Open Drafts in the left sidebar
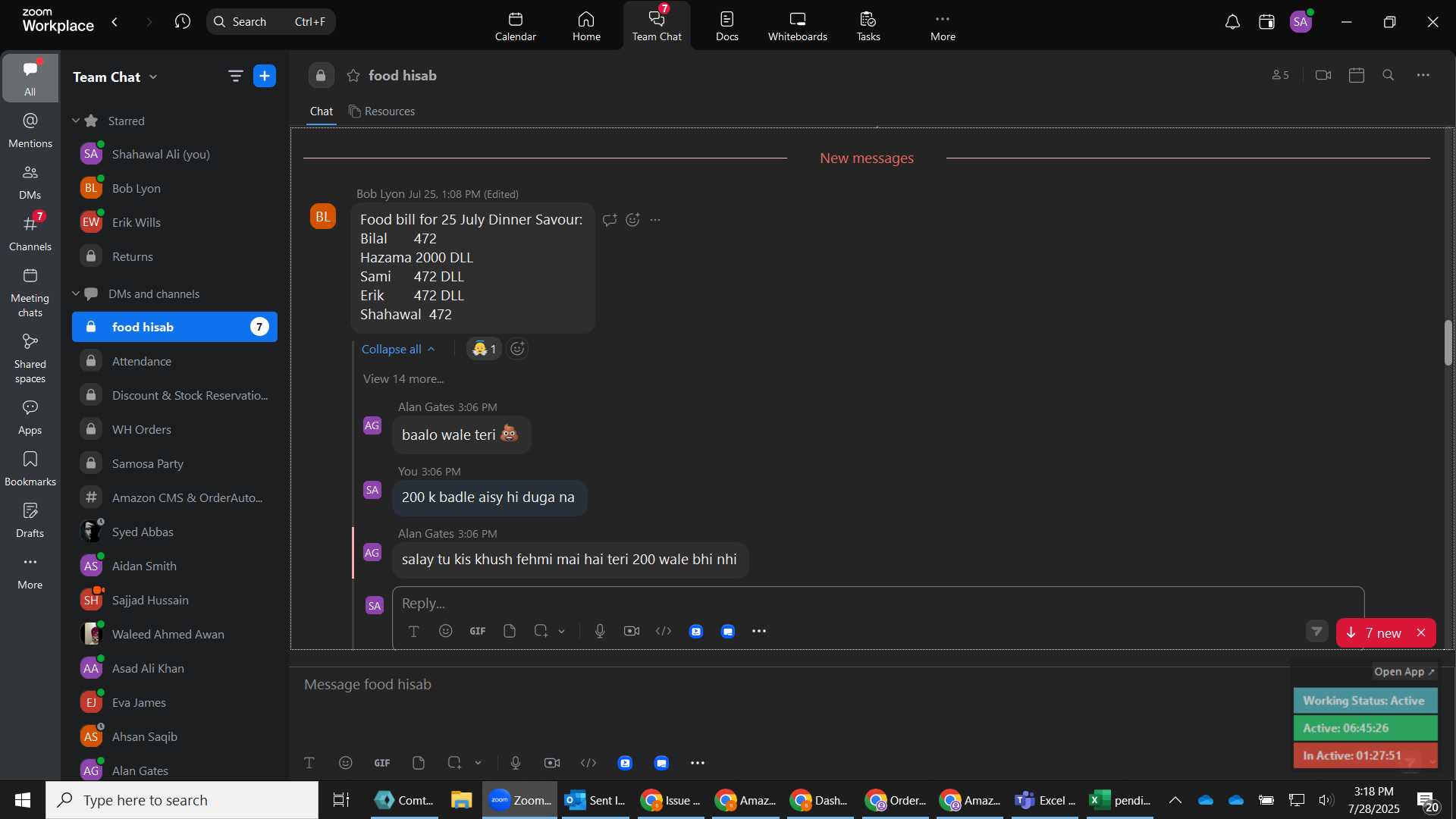The image size is (1456, 819). point(30,520)
